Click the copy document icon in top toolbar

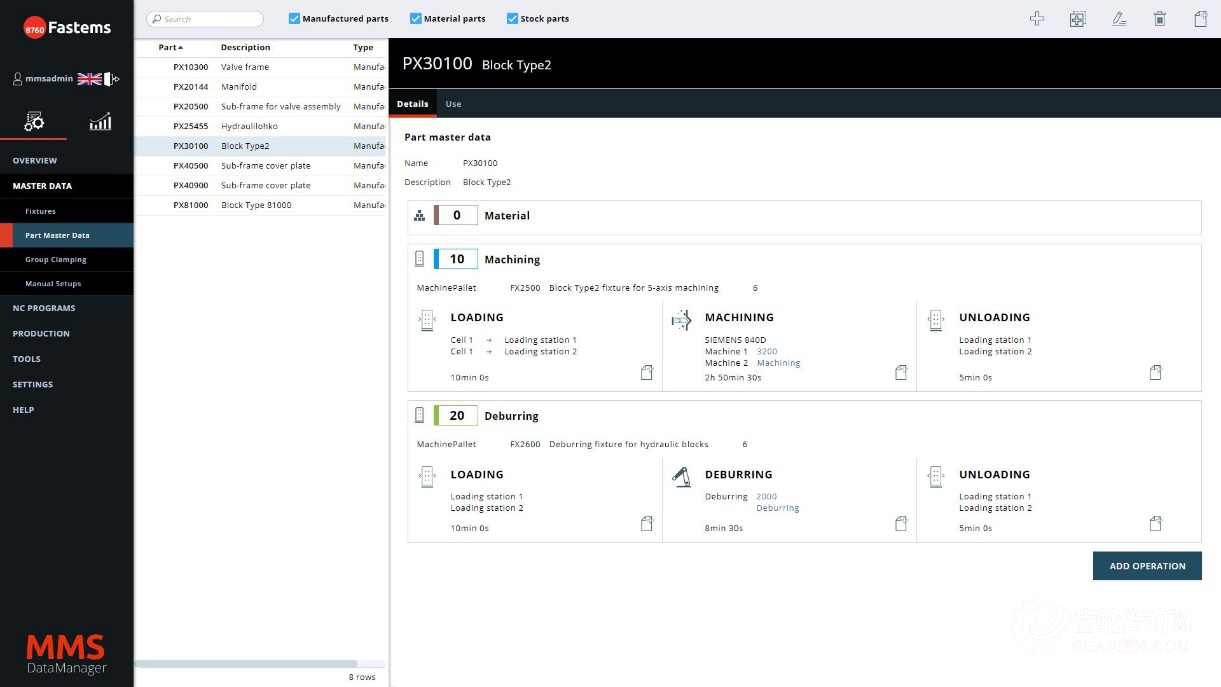pyautogui.click(x=1201, y=19)
